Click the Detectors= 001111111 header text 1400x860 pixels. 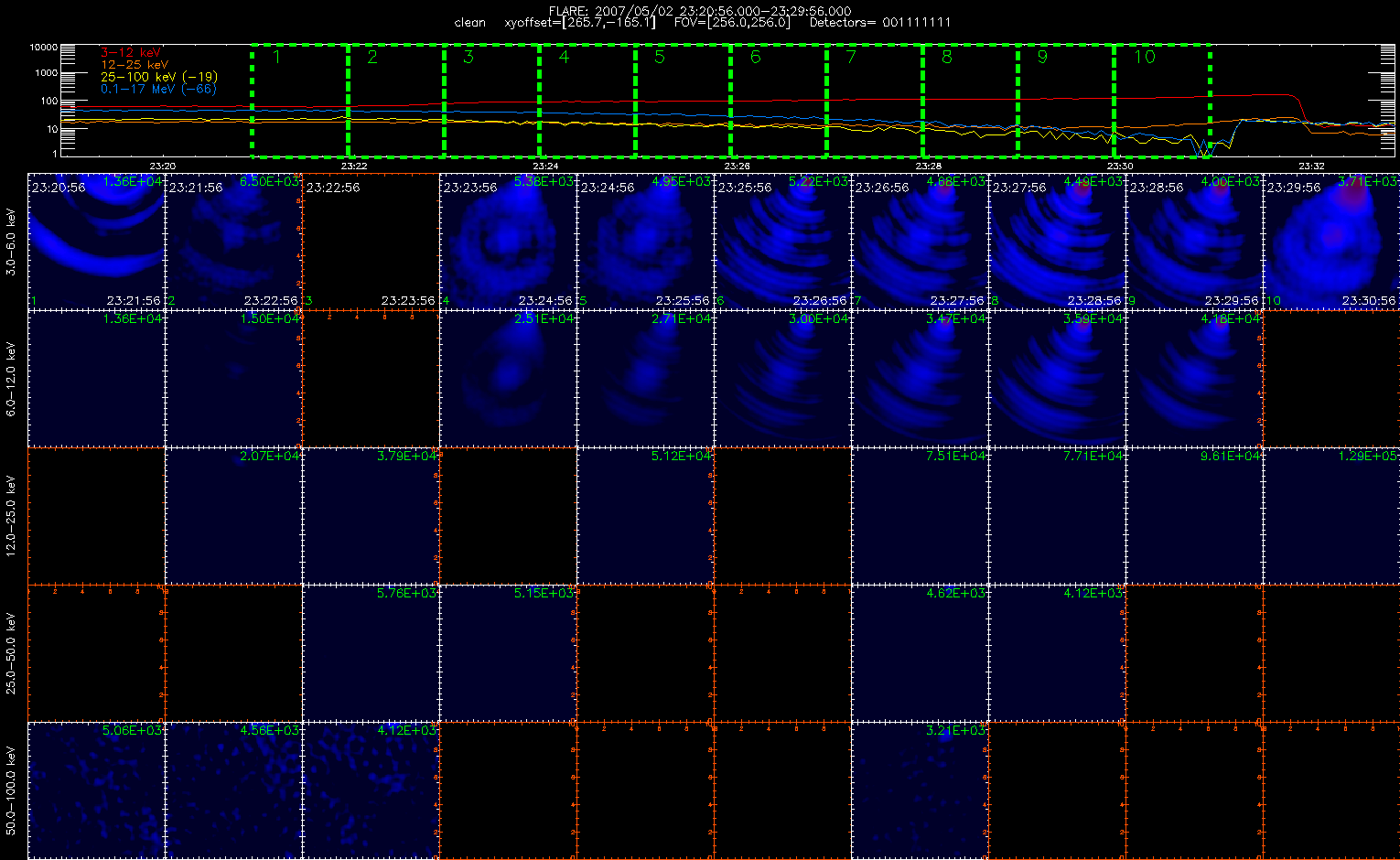[879, 22]
